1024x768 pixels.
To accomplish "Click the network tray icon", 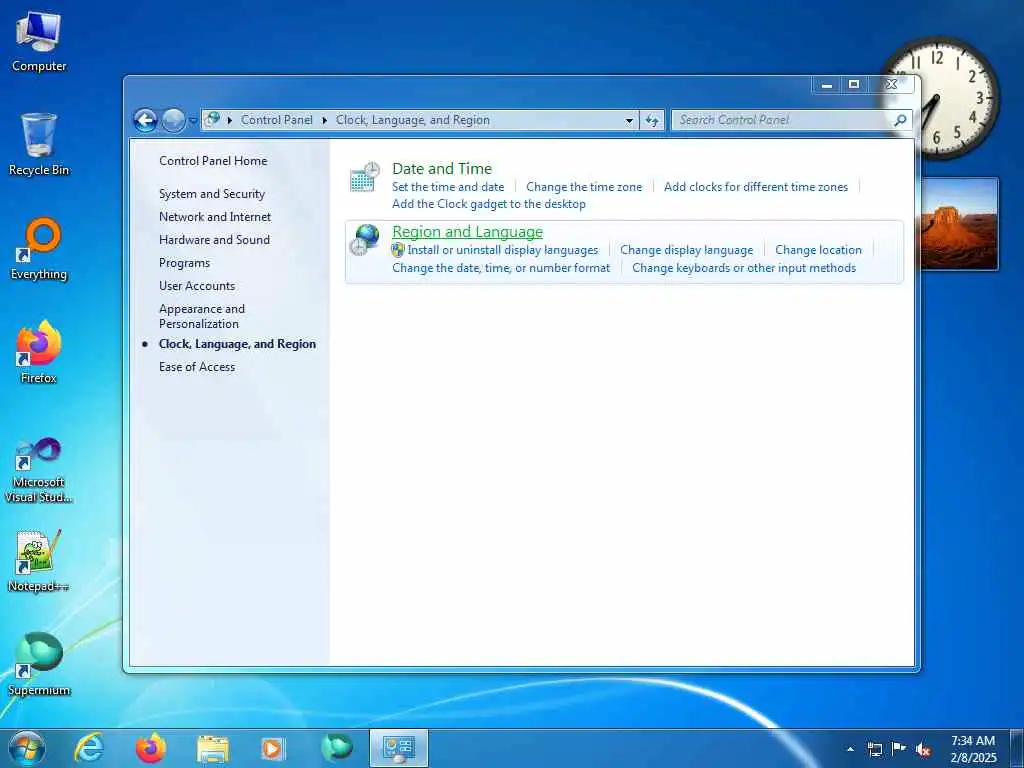I will point(874,749).
